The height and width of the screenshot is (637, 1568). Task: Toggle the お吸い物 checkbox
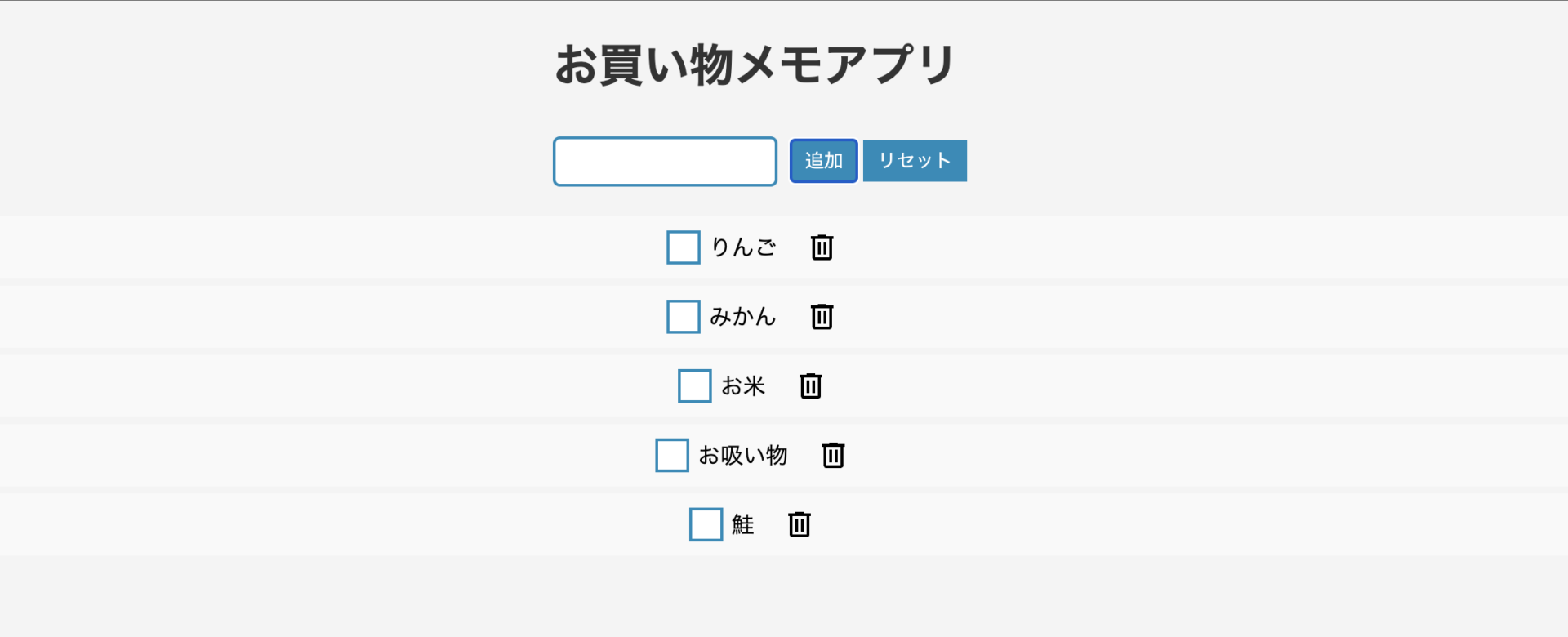(x=672, y=455)
